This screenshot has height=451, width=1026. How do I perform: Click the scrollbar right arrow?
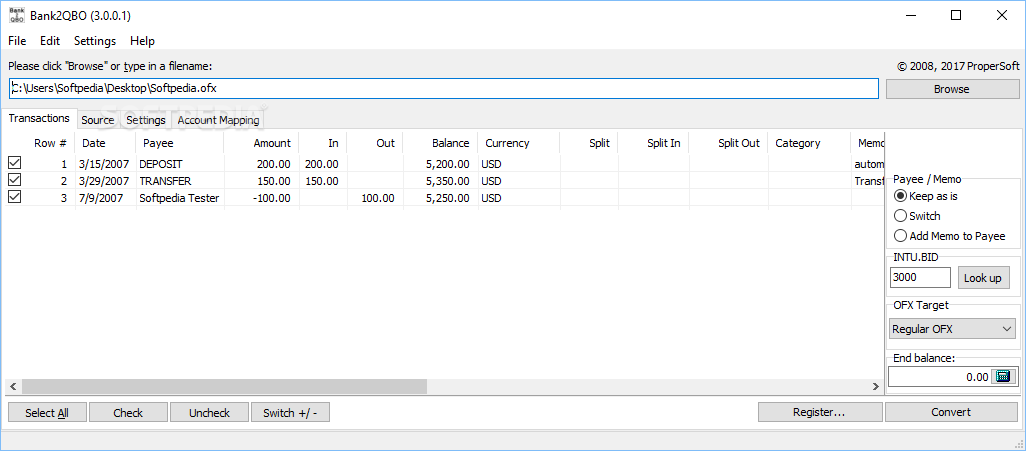tap(876, 387)
